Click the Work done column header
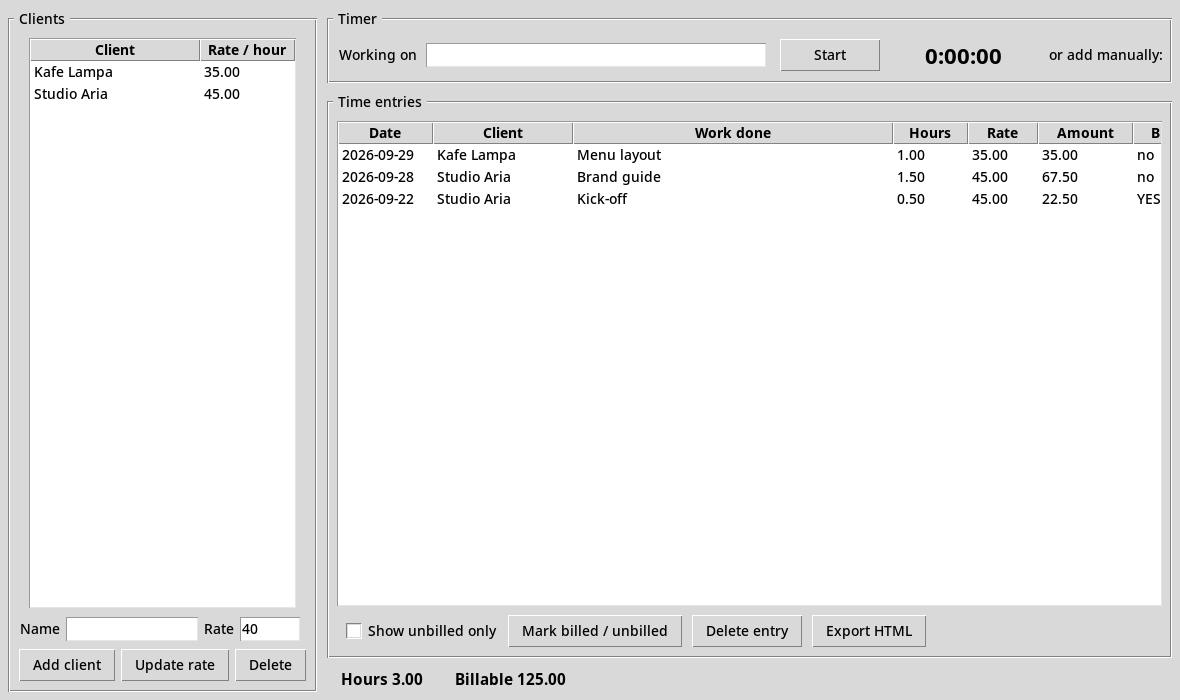The width and height of the screenshot is (1180, 700). [x=733, y=132]
